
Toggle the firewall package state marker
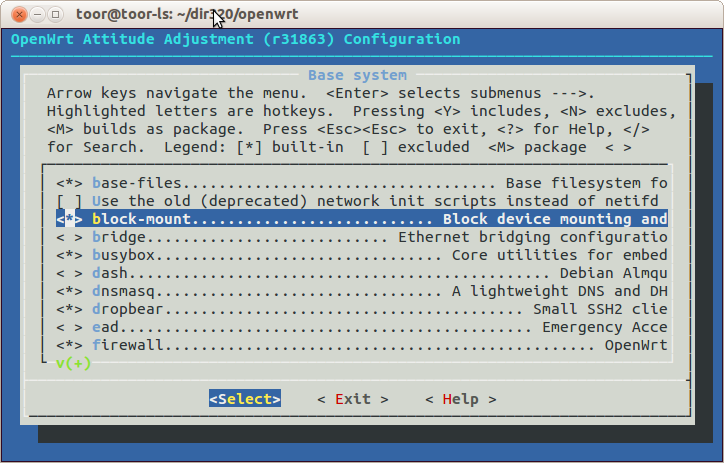point(69,345)
